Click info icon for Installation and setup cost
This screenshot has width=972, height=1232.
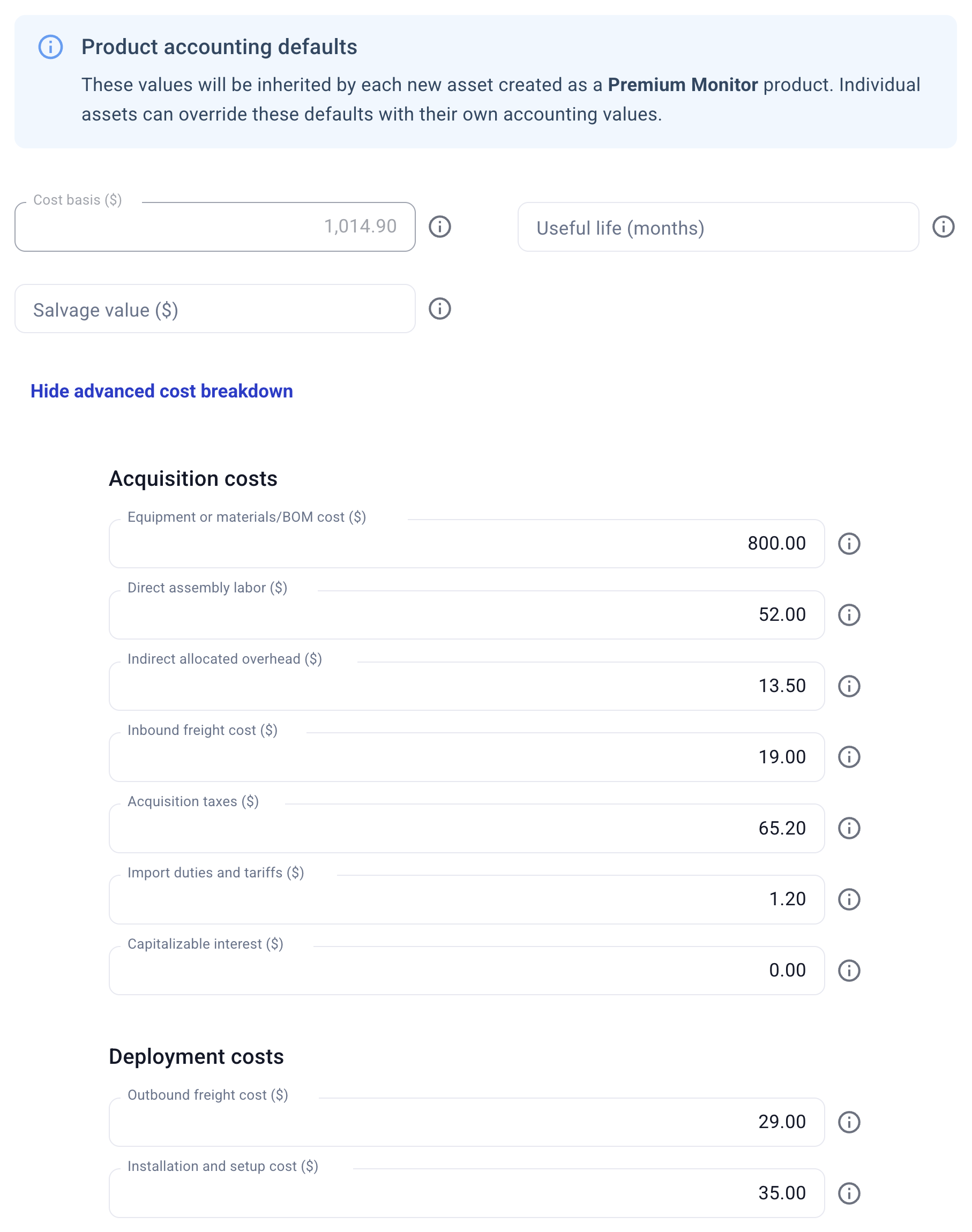coord(849,1193)
